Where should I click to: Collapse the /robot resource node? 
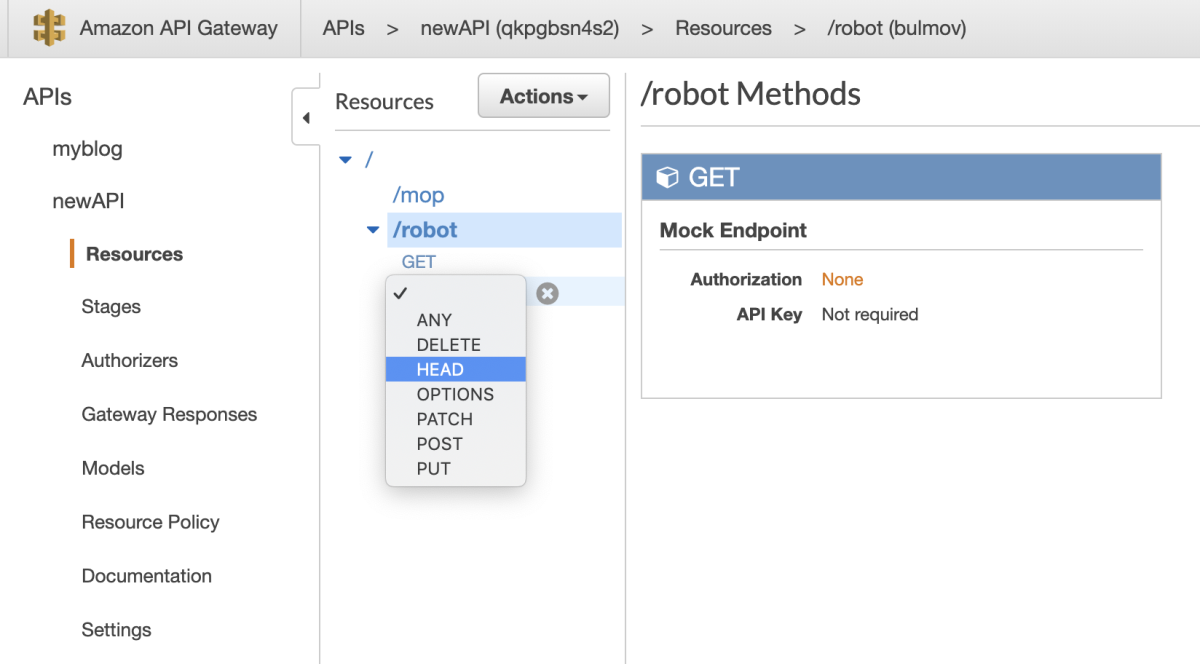click(374, 231)
